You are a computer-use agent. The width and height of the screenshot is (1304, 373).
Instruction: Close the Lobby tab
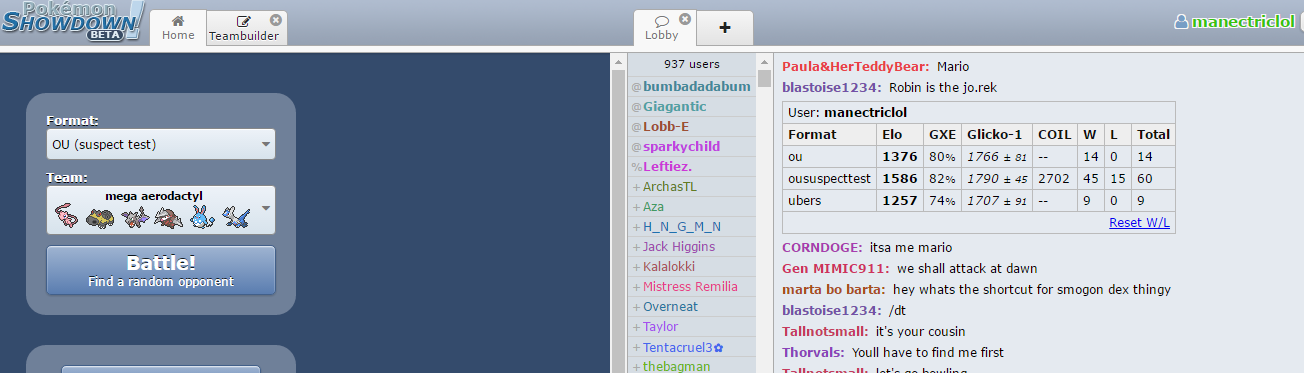[x=685, y=19]
